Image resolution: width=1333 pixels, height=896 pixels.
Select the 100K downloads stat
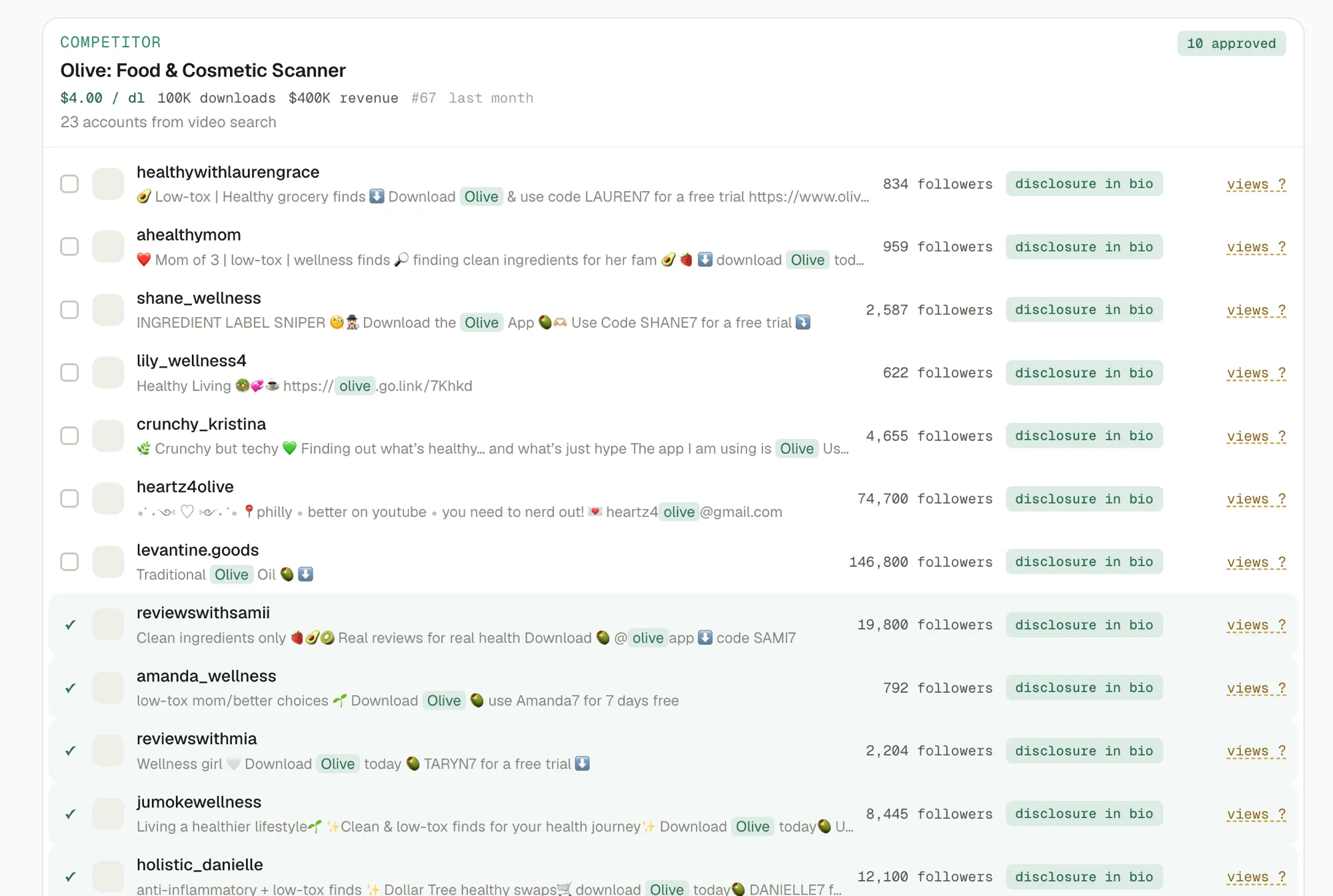tap(216, 98)
